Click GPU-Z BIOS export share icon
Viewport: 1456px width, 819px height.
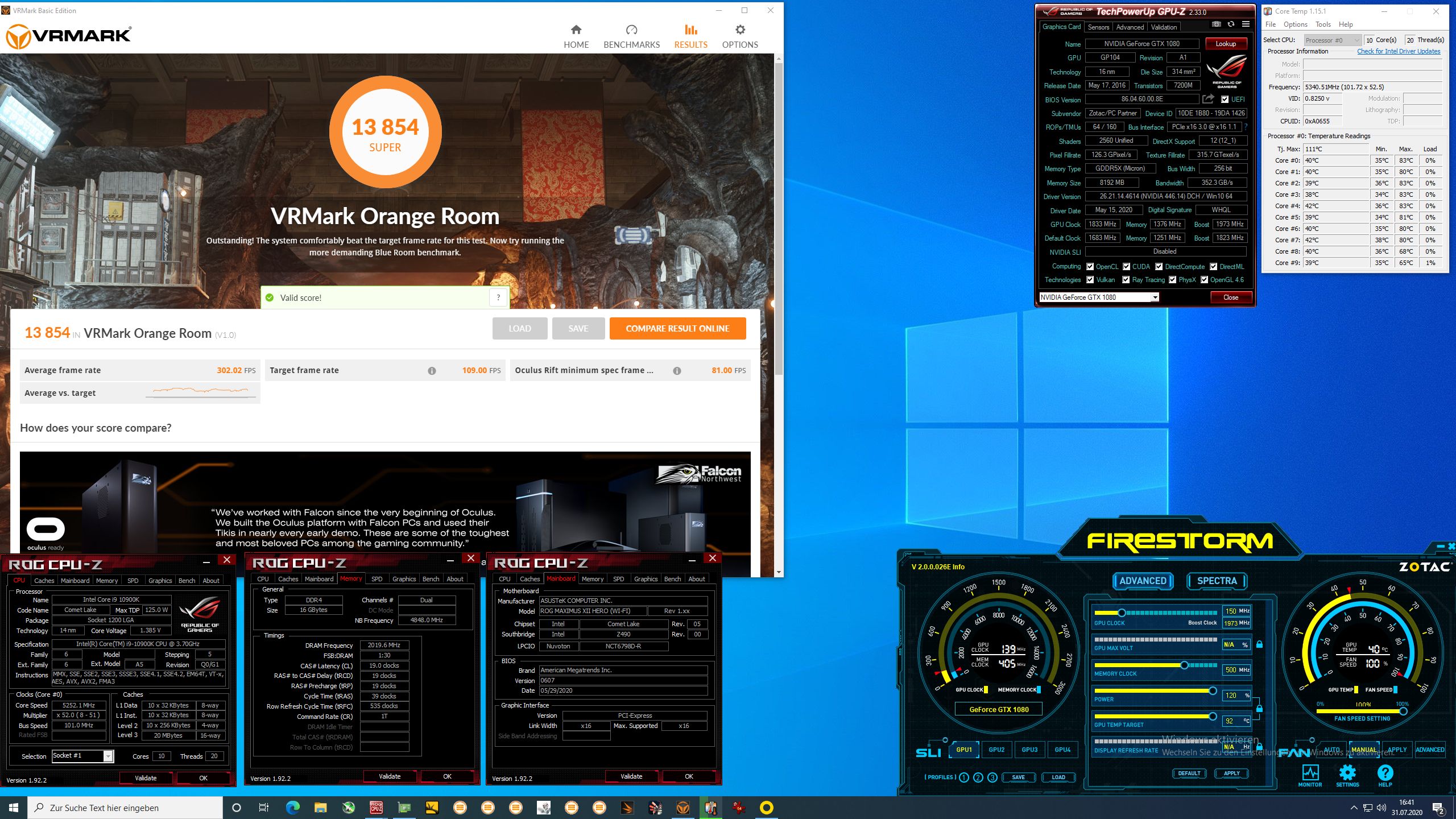1208,99
